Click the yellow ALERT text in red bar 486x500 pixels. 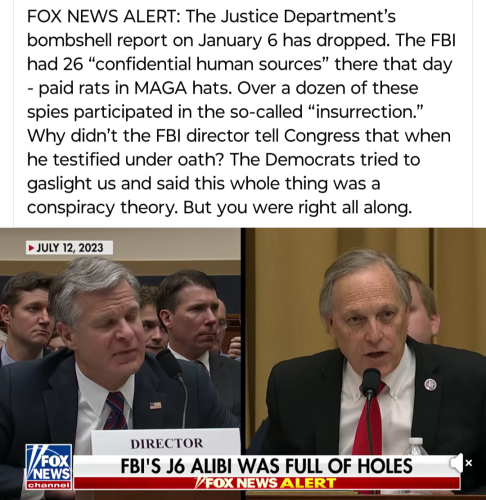308,483
